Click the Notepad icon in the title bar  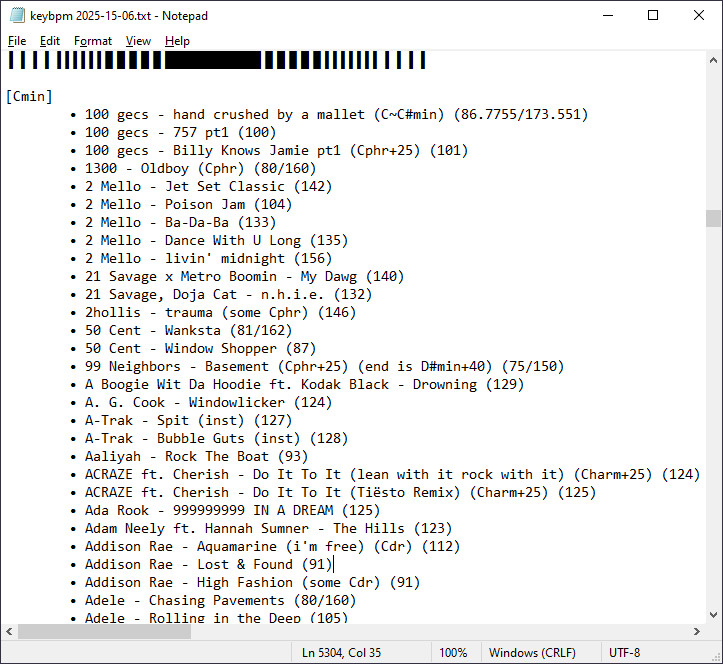click(x=17, y=15)
